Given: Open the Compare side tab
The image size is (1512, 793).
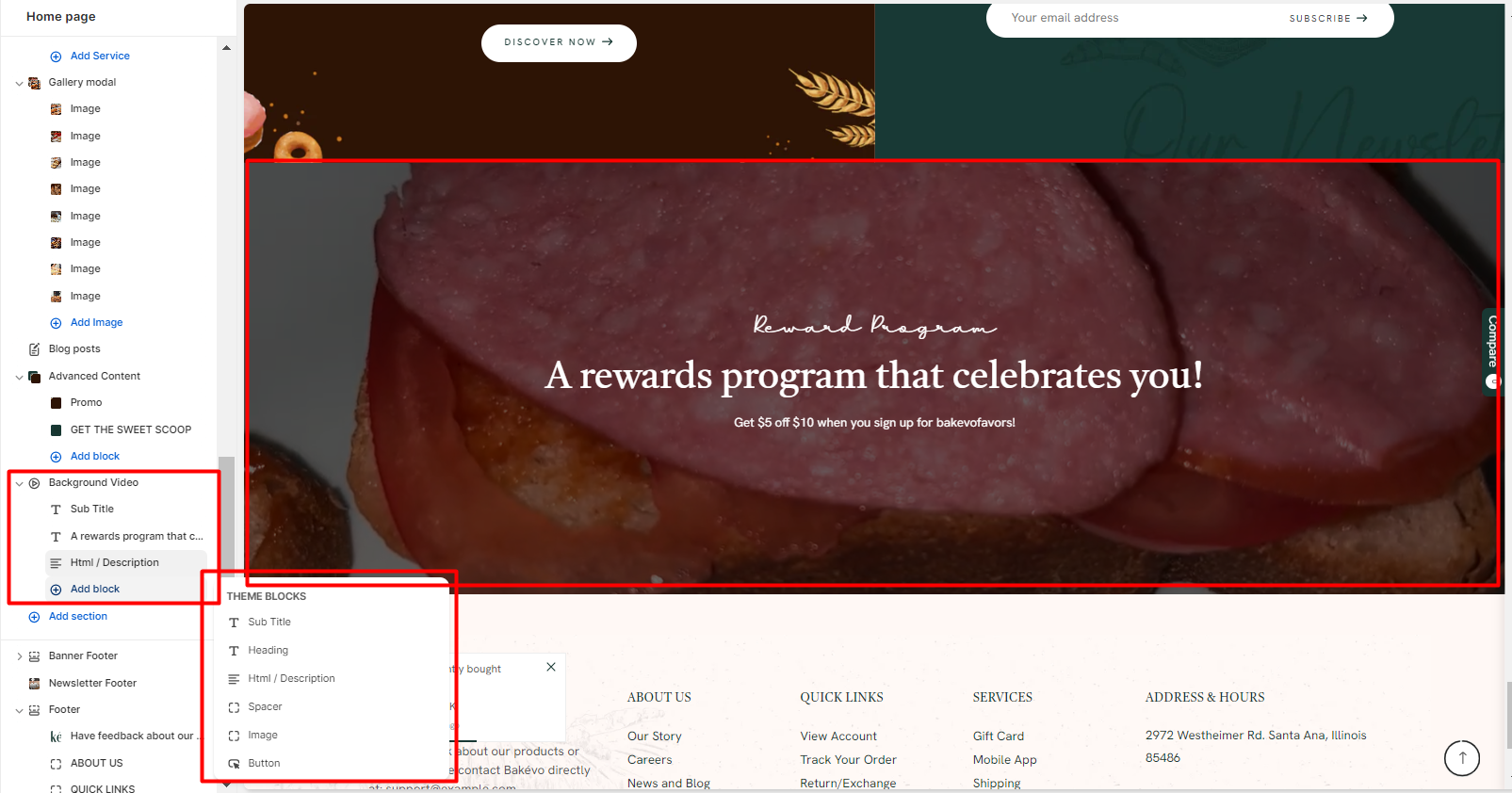Looking at the screenshot, I should tap(1493, 348).
